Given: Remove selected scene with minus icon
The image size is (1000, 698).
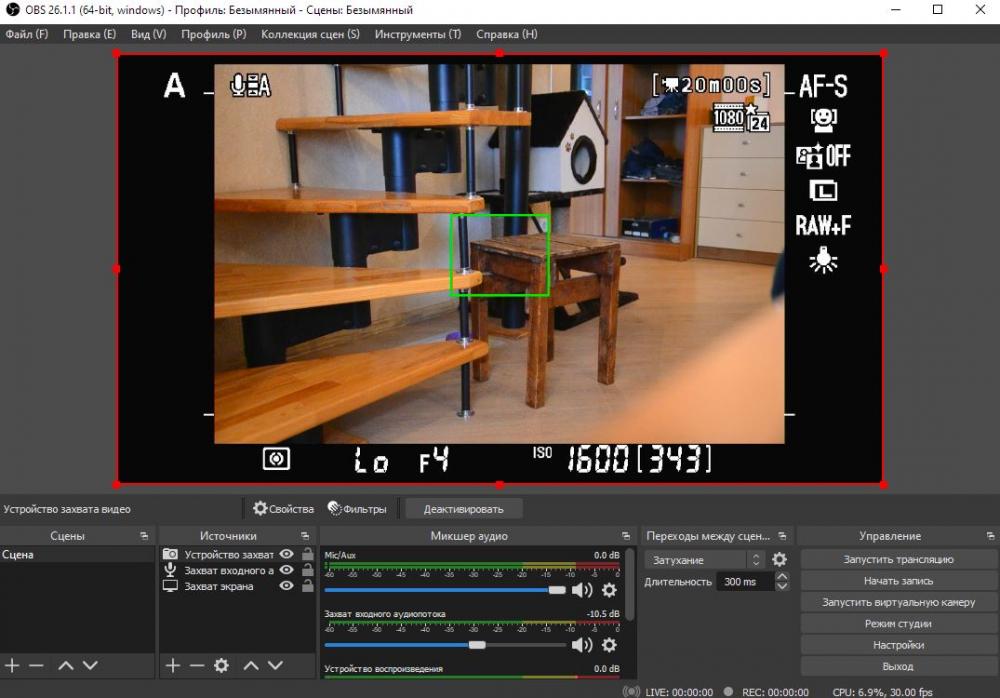Looking at the screenshot, I should tap(36, 665).
